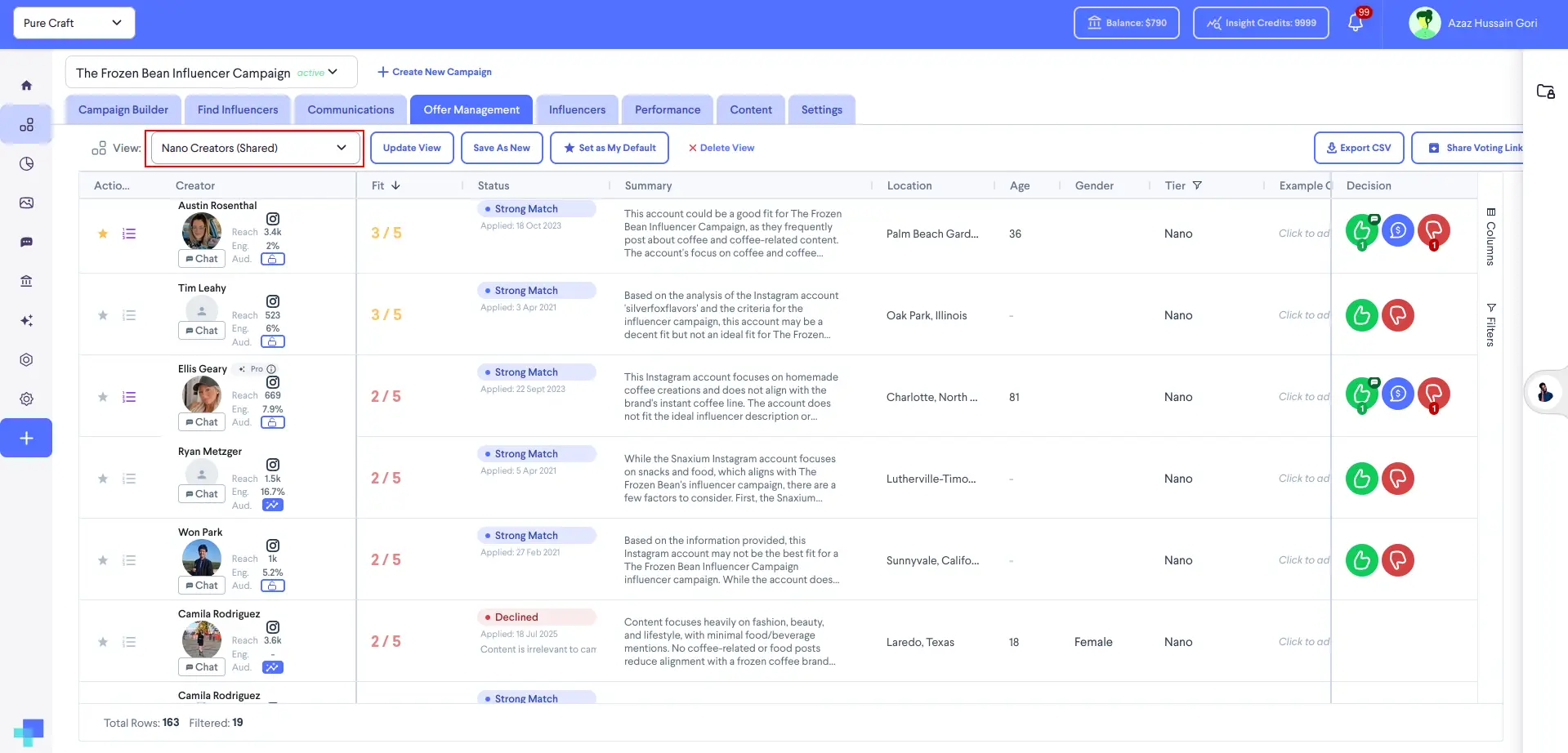This screenshot has width=1568, height=753.
Task: Click the Update View button
Action: [x=412, y=148]
